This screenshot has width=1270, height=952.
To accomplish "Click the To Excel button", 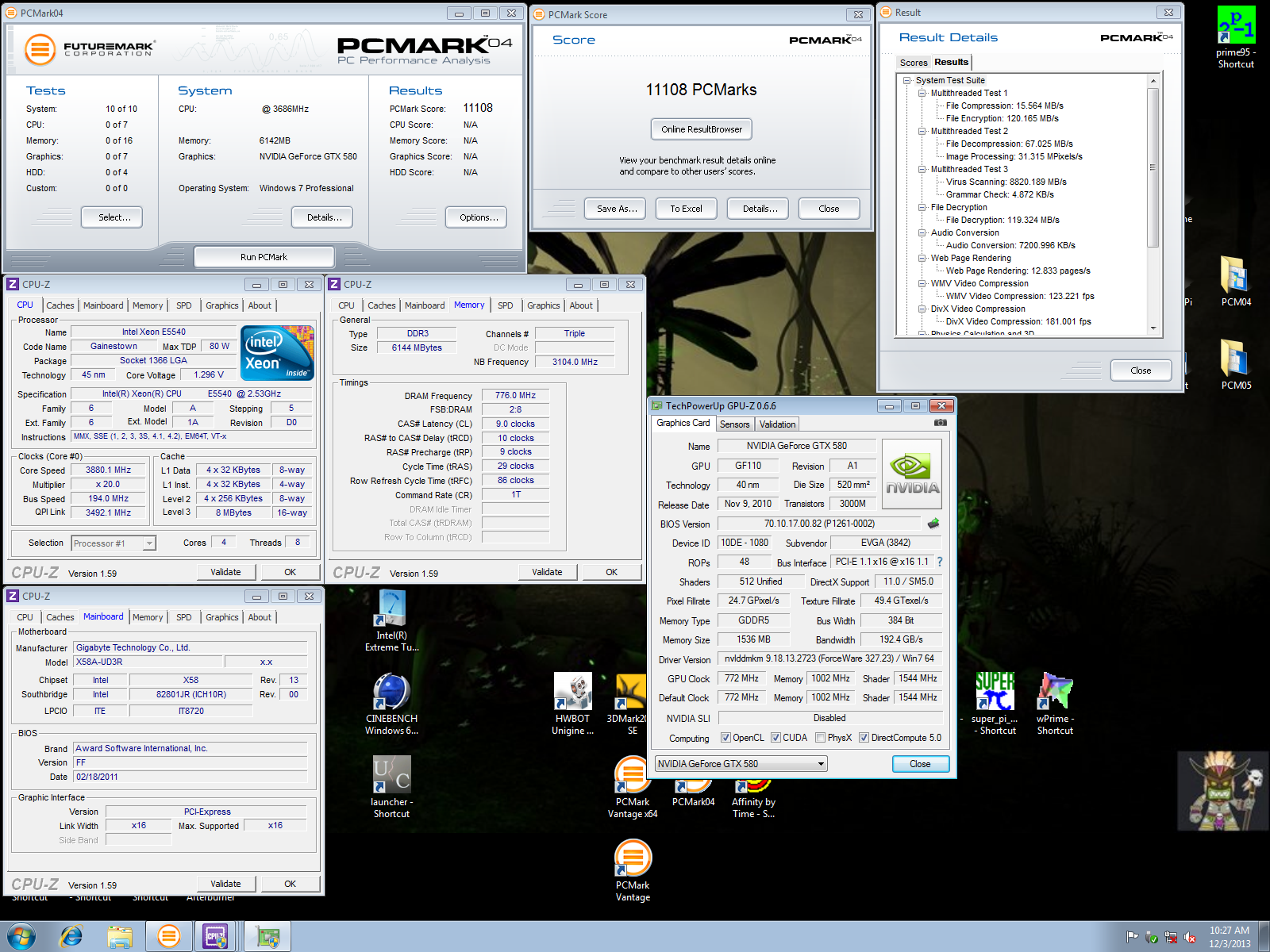I will [686, 209].
